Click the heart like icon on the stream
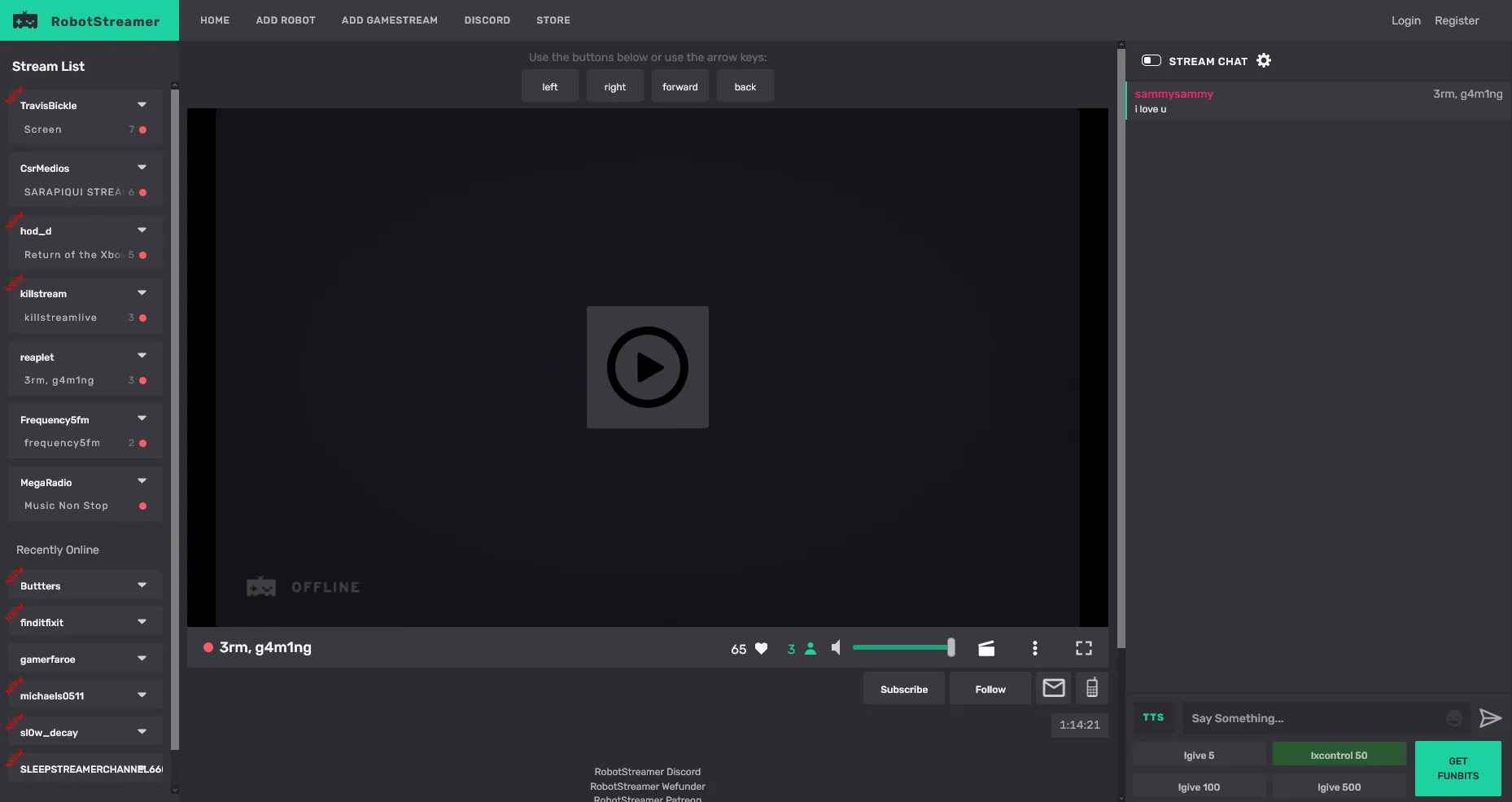 pos(761,648)
